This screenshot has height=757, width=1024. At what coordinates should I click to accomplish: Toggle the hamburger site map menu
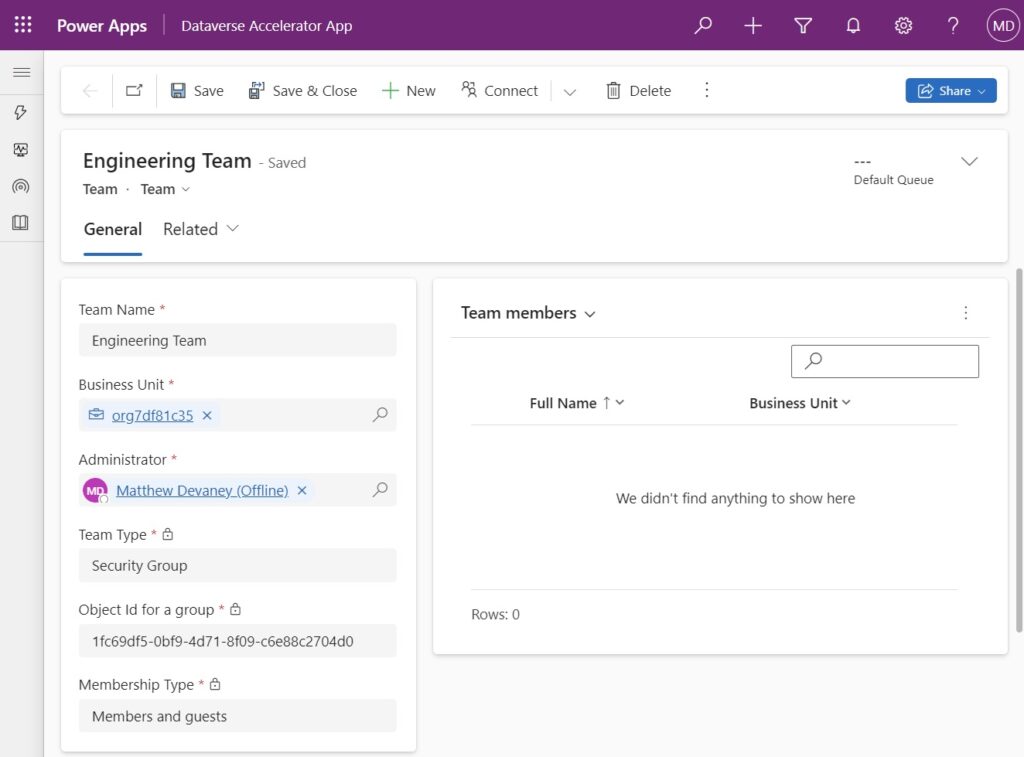click(22, 72)
